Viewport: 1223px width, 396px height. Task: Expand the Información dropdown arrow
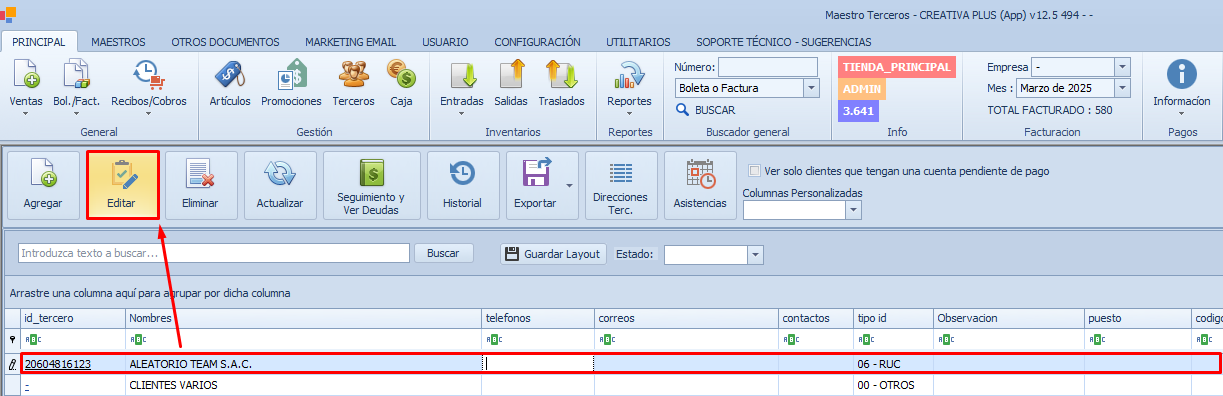(x=1182, y=113)
